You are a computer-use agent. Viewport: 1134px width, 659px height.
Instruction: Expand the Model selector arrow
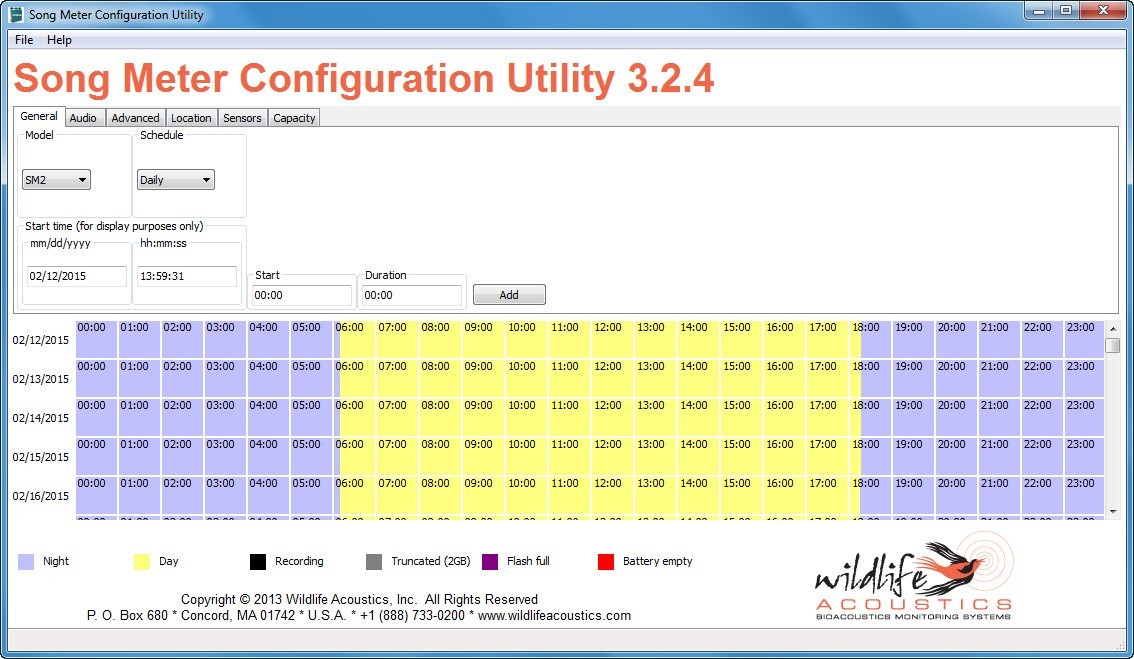click(81, 179)
